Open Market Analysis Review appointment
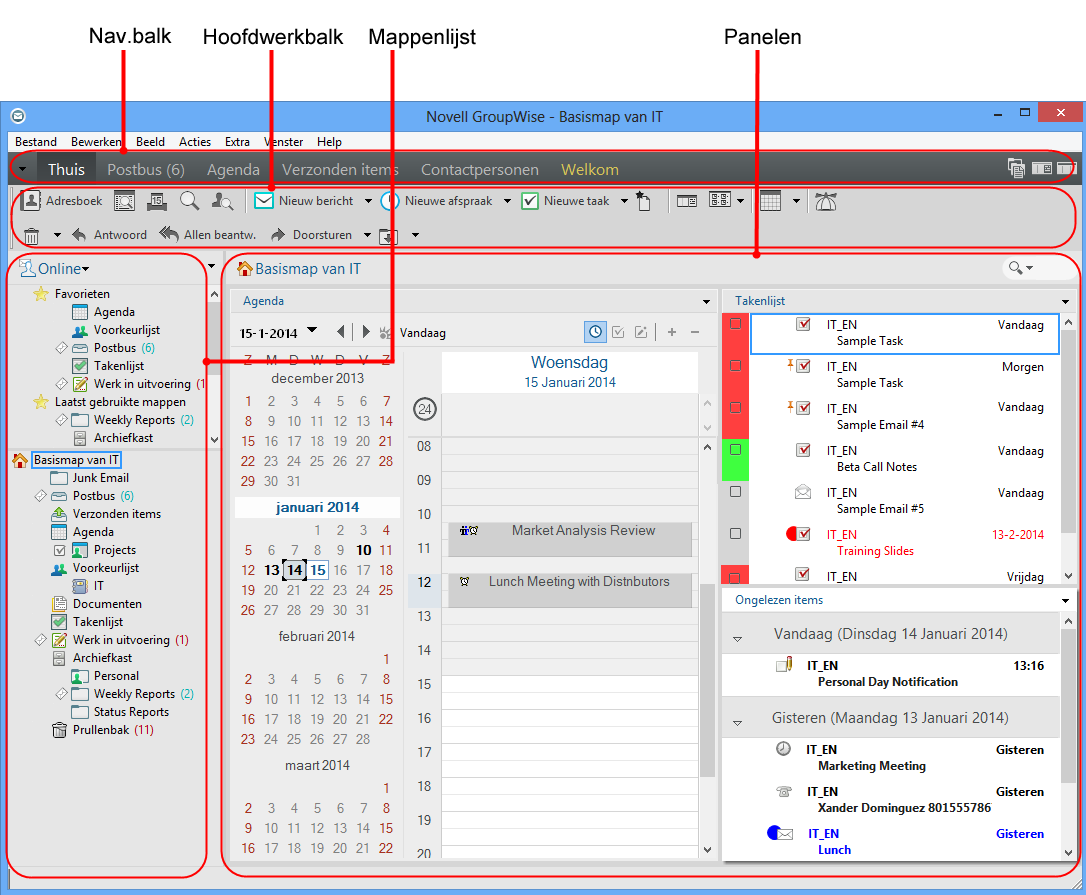 [x=569, y=539]
